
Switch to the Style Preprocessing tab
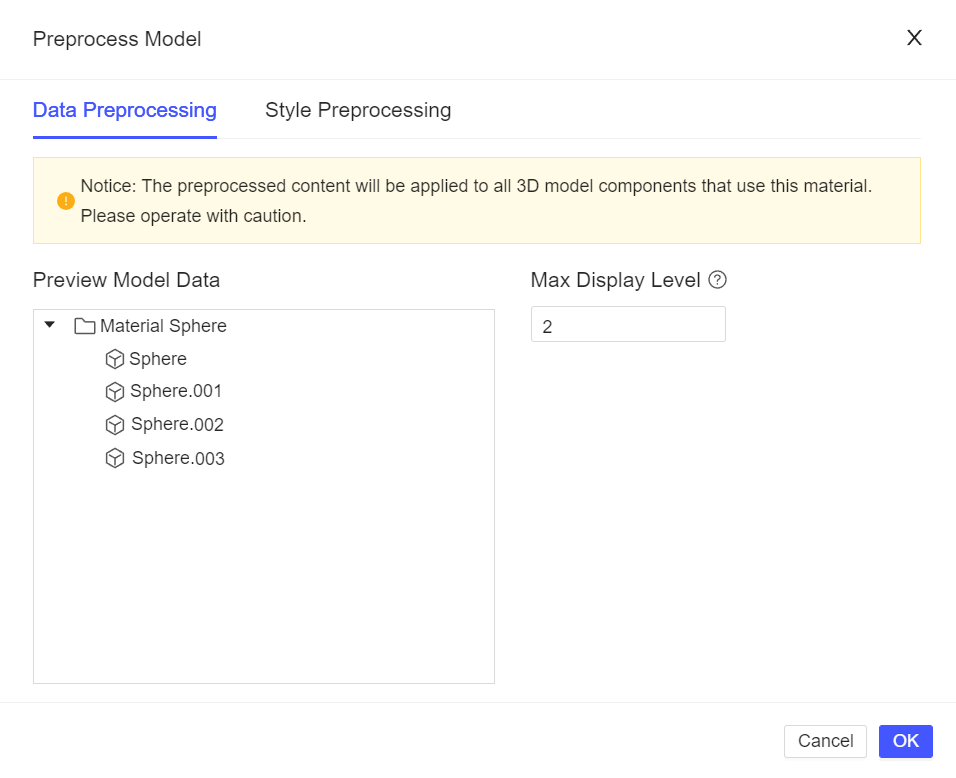pyautogui.click(x=358, y=110)
